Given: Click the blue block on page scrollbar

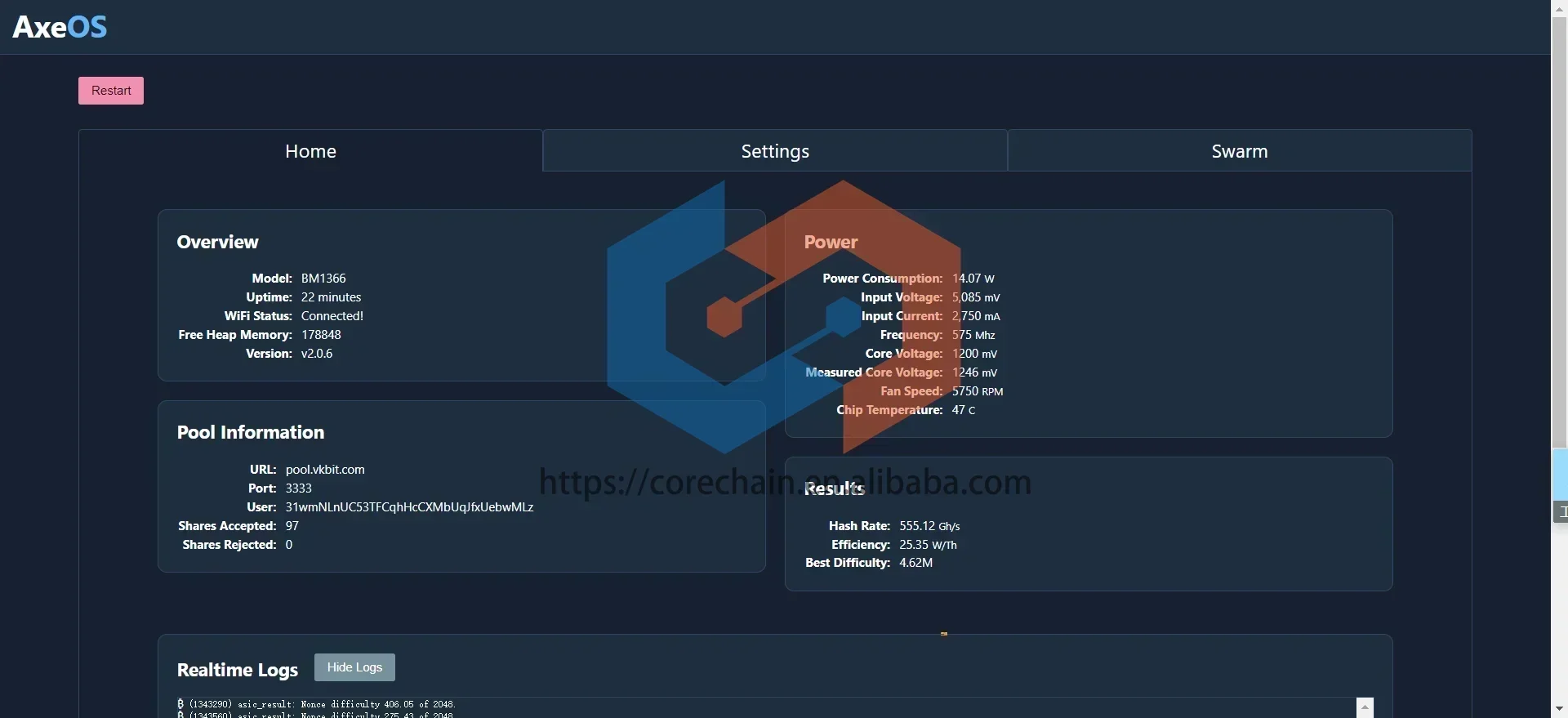Looking at the screenshot, I should pyautogui.click(x=1560, y=474).
